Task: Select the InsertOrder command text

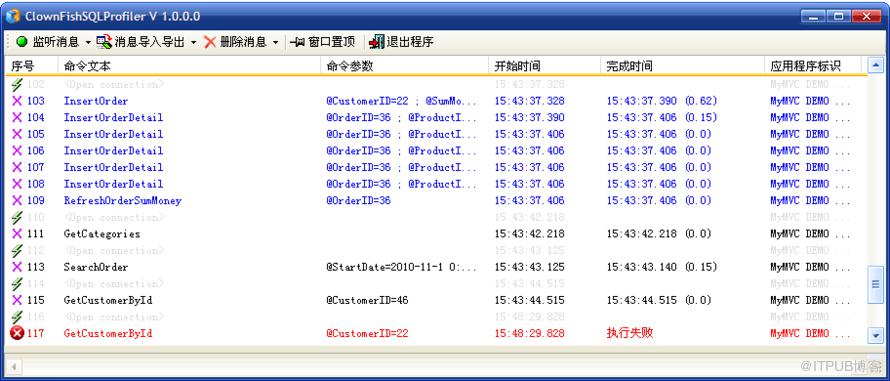Action: pos(96,101)
